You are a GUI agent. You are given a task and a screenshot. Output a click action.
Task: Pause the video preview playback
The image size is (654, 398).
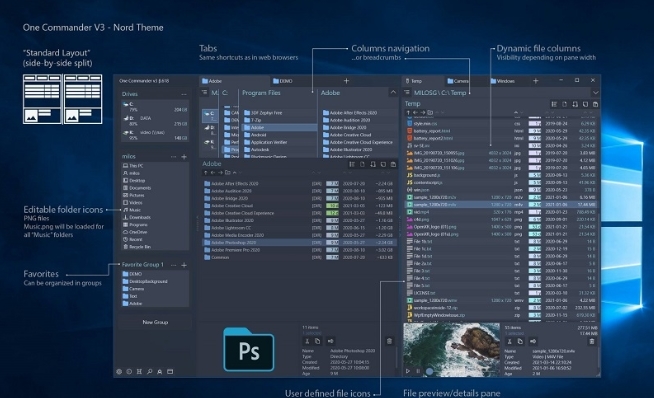coord(418,371)
